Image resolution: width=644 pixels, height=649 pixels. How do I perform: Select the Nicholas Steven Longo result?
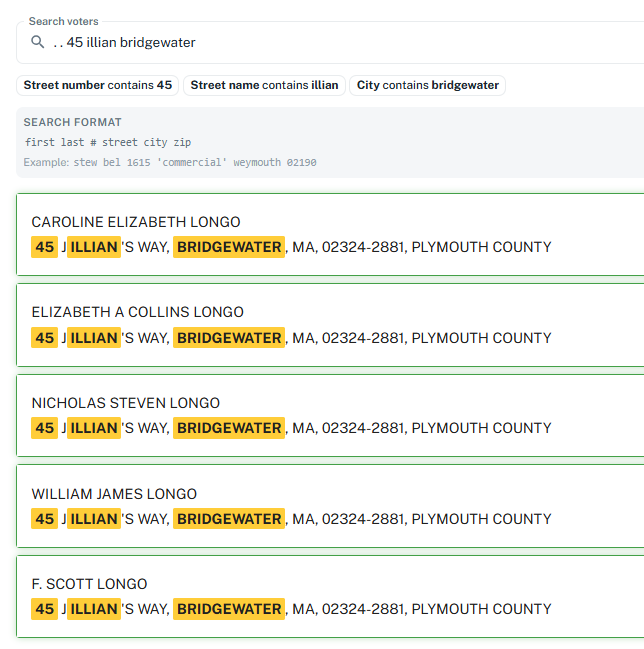(126, 403)
